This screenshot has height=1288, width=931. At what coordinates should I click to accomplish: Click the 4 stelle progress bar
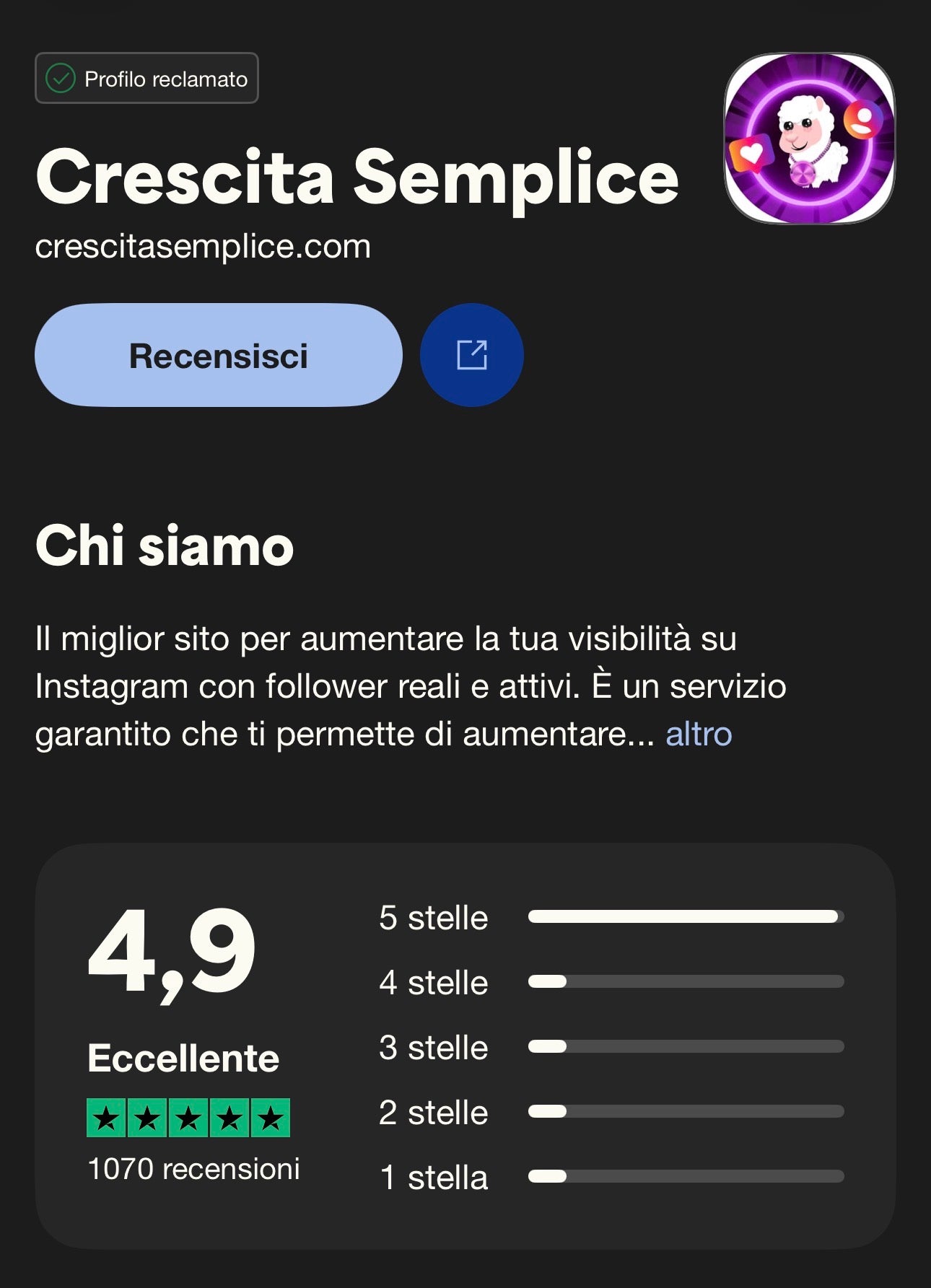pyautogui.click(x=686, y=981)
